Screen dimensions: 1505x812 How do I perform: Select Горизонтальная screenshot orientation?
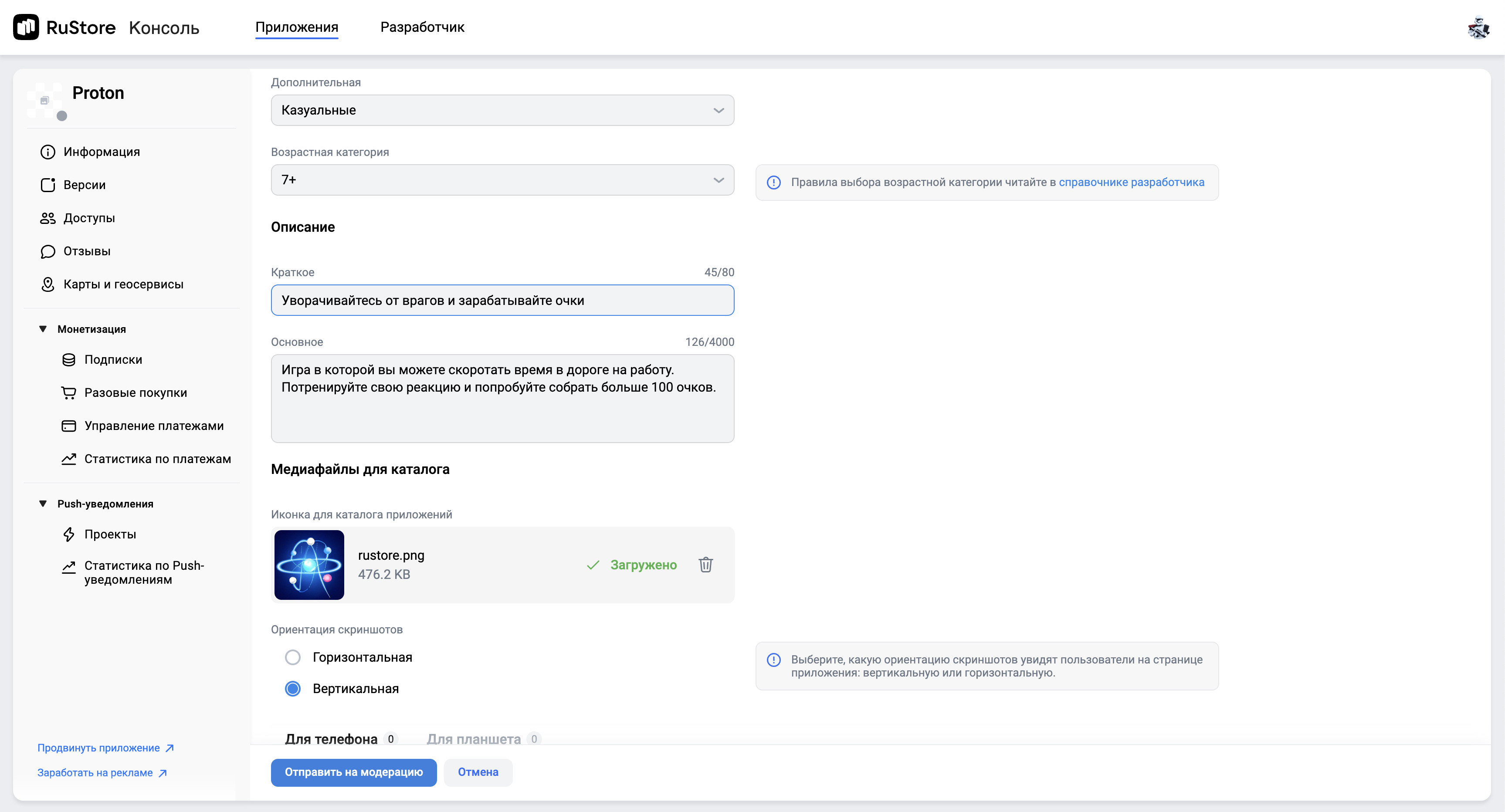point(293,658)
